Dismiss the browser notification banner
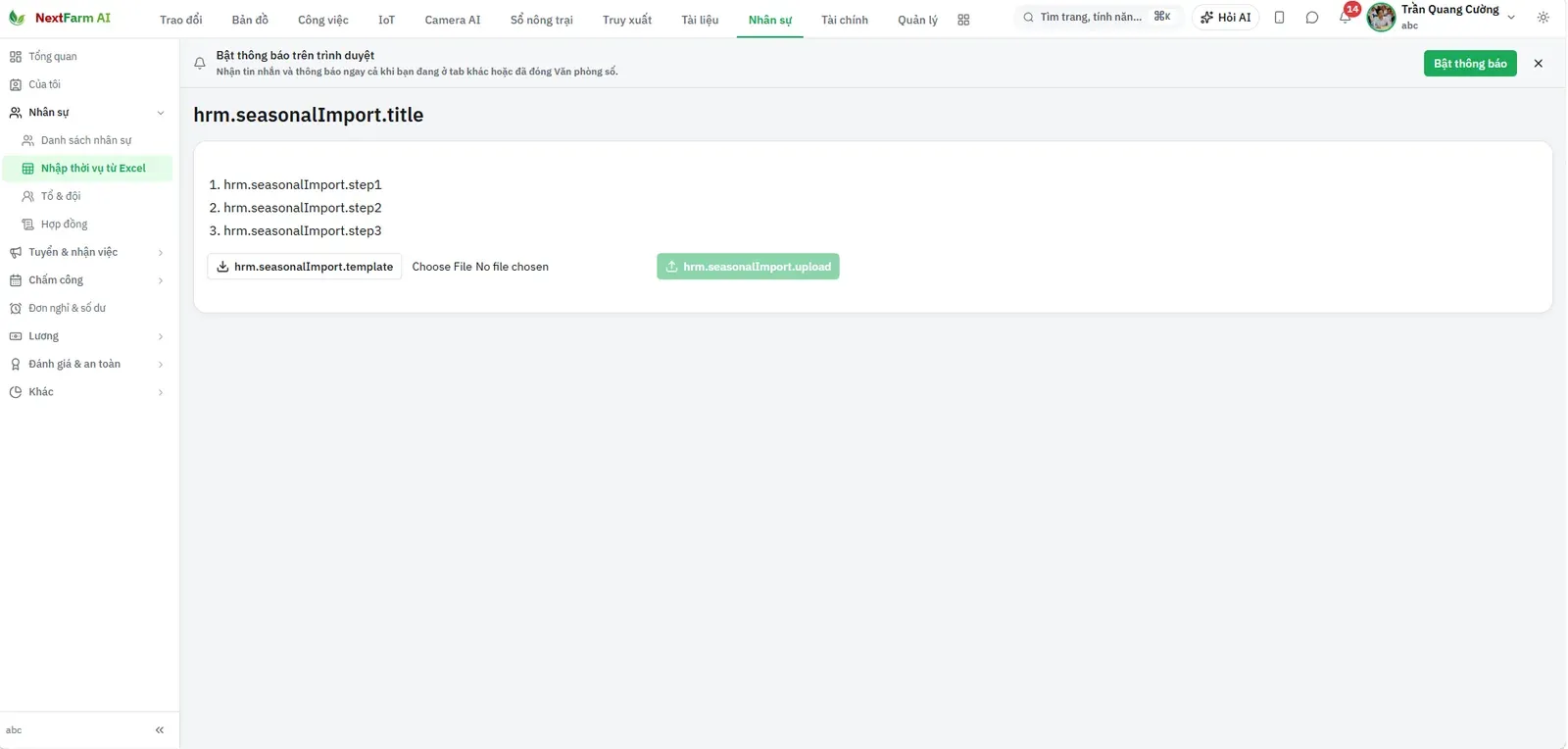Viewport: 1568px width, 749px height. (1539, 64)
